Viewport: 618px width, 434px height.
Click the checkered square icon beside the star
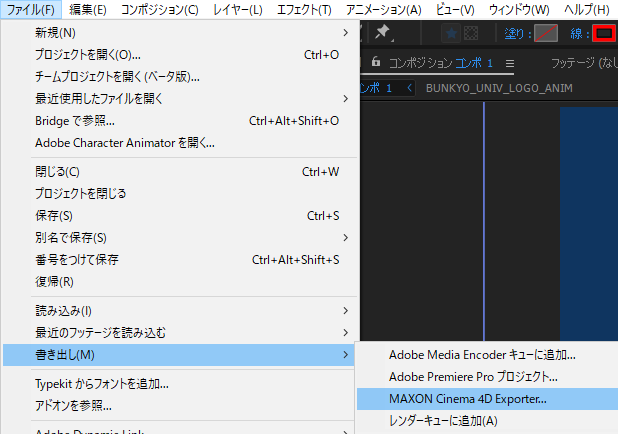pos(471,34)
